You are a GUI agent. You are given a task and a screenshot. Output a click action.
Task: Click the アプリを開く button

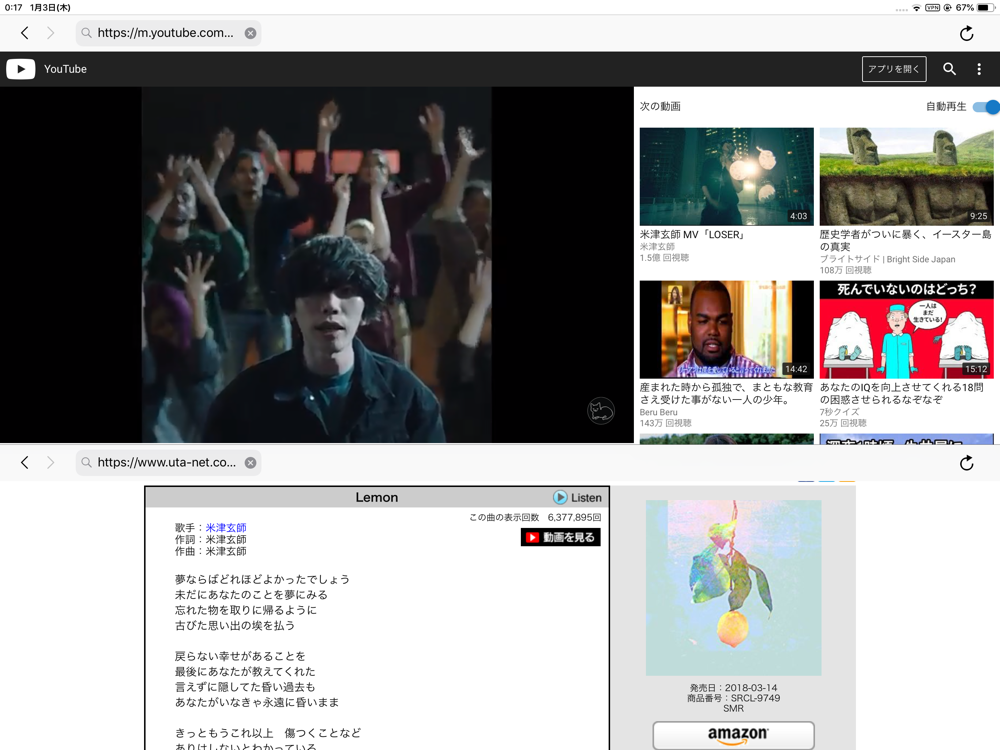(893, 69)
